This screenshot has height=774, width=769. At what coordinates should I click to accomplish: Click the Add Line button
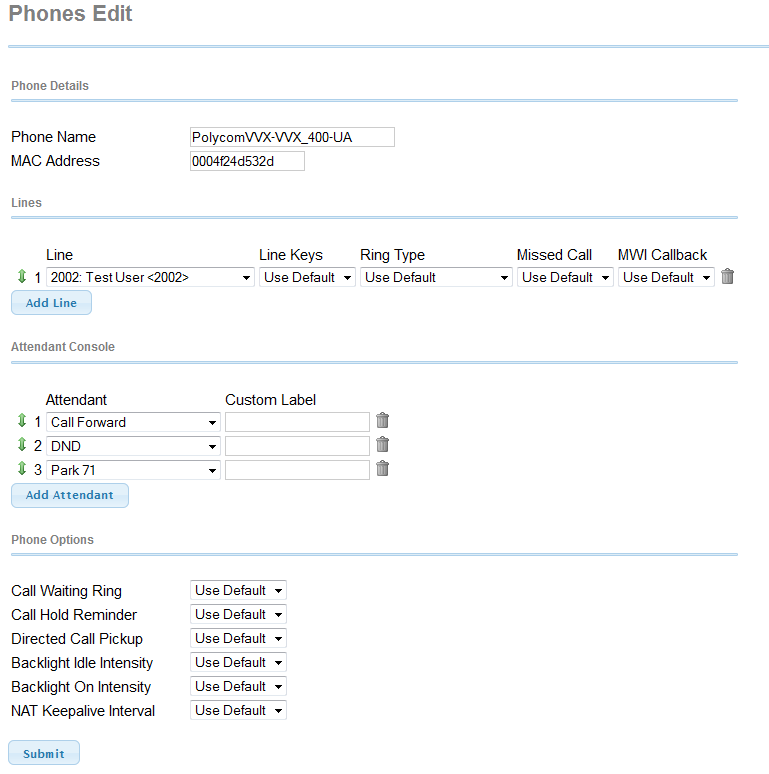pyautogui.click(x=51, y=303)
